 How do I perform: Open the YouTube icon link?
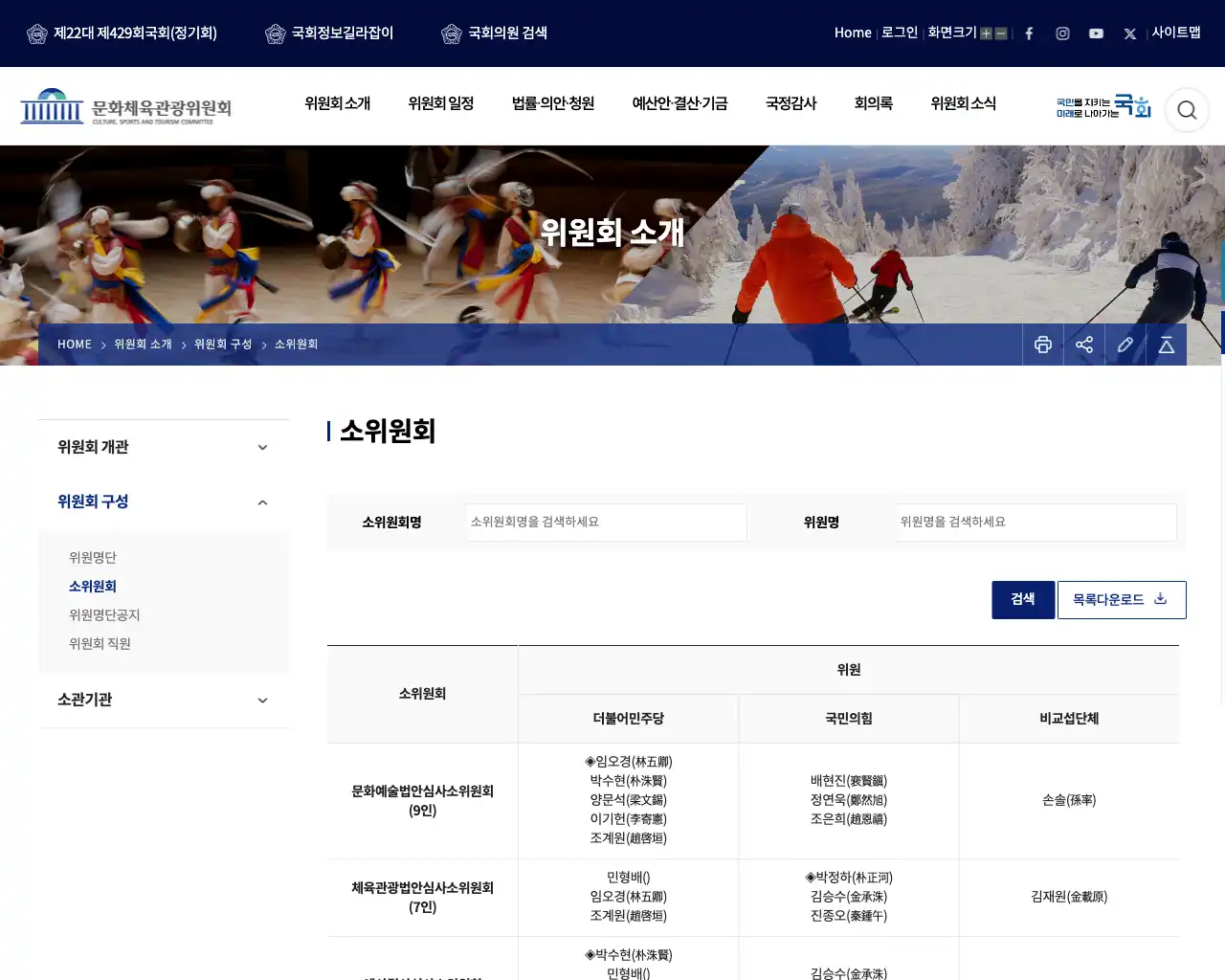(x=1096, y=33)
